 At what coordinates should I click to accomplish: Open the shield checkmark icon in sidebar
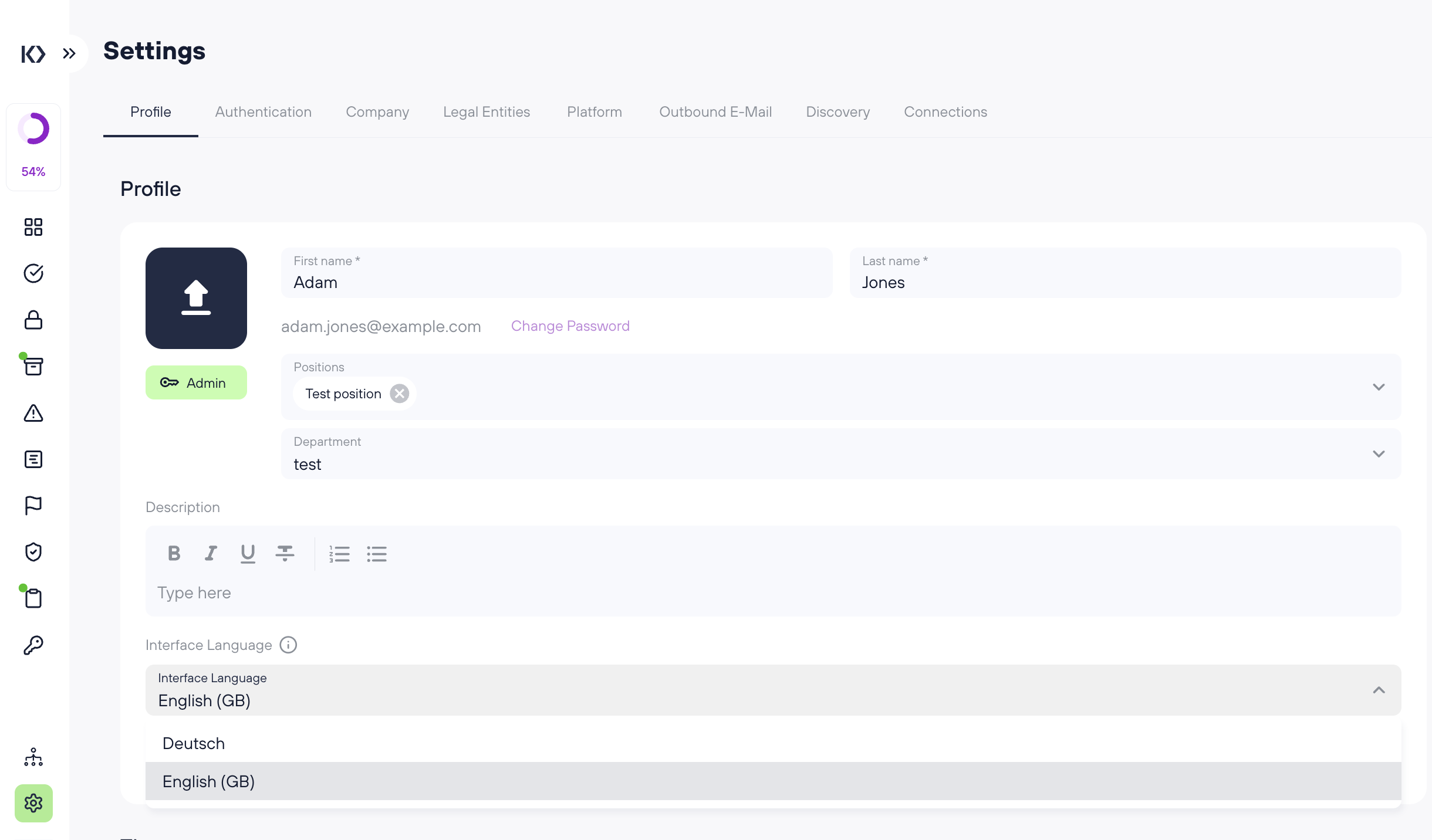33,552
